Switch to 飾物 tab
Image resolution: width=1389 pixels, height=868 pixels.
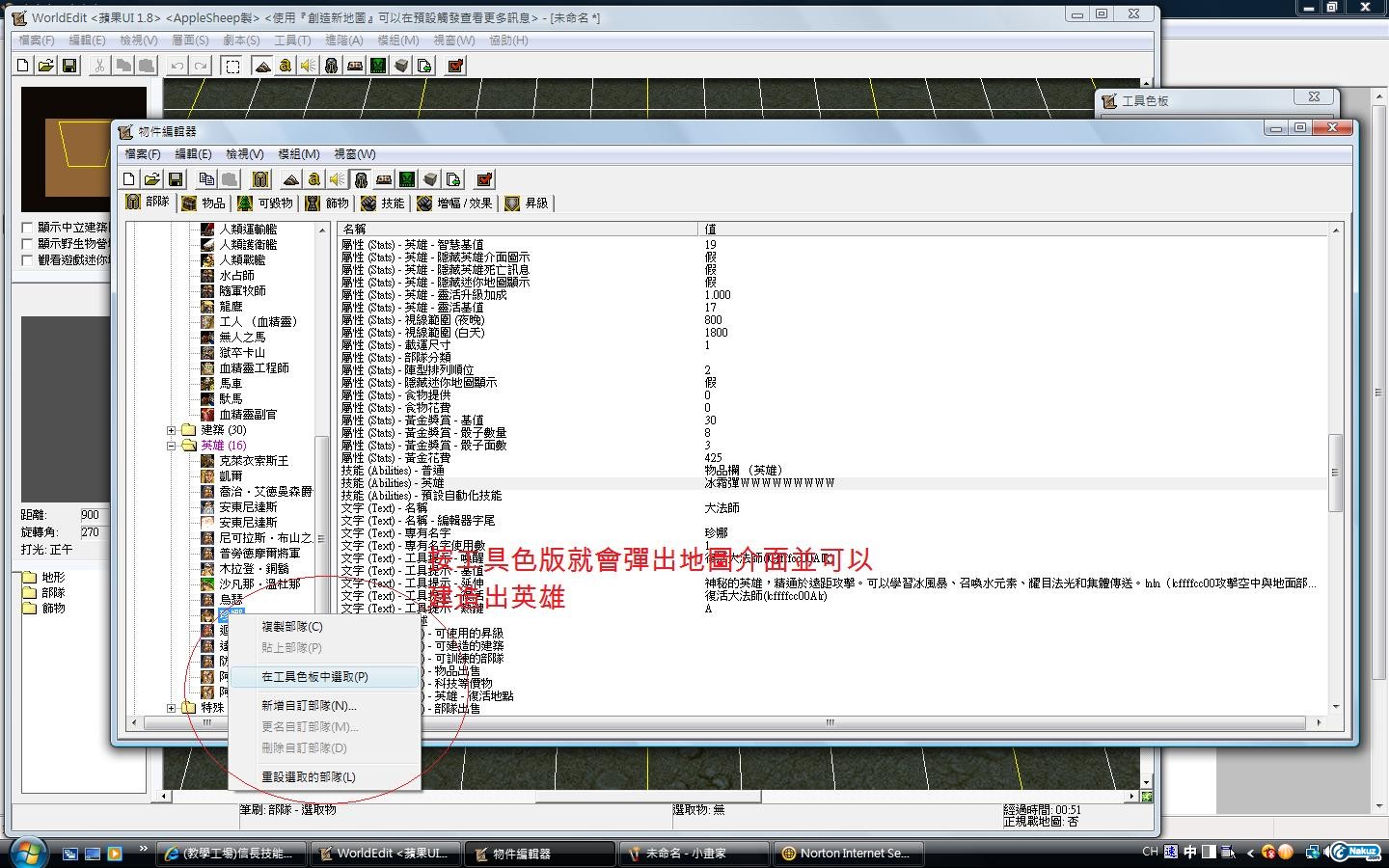click(327, 203)
